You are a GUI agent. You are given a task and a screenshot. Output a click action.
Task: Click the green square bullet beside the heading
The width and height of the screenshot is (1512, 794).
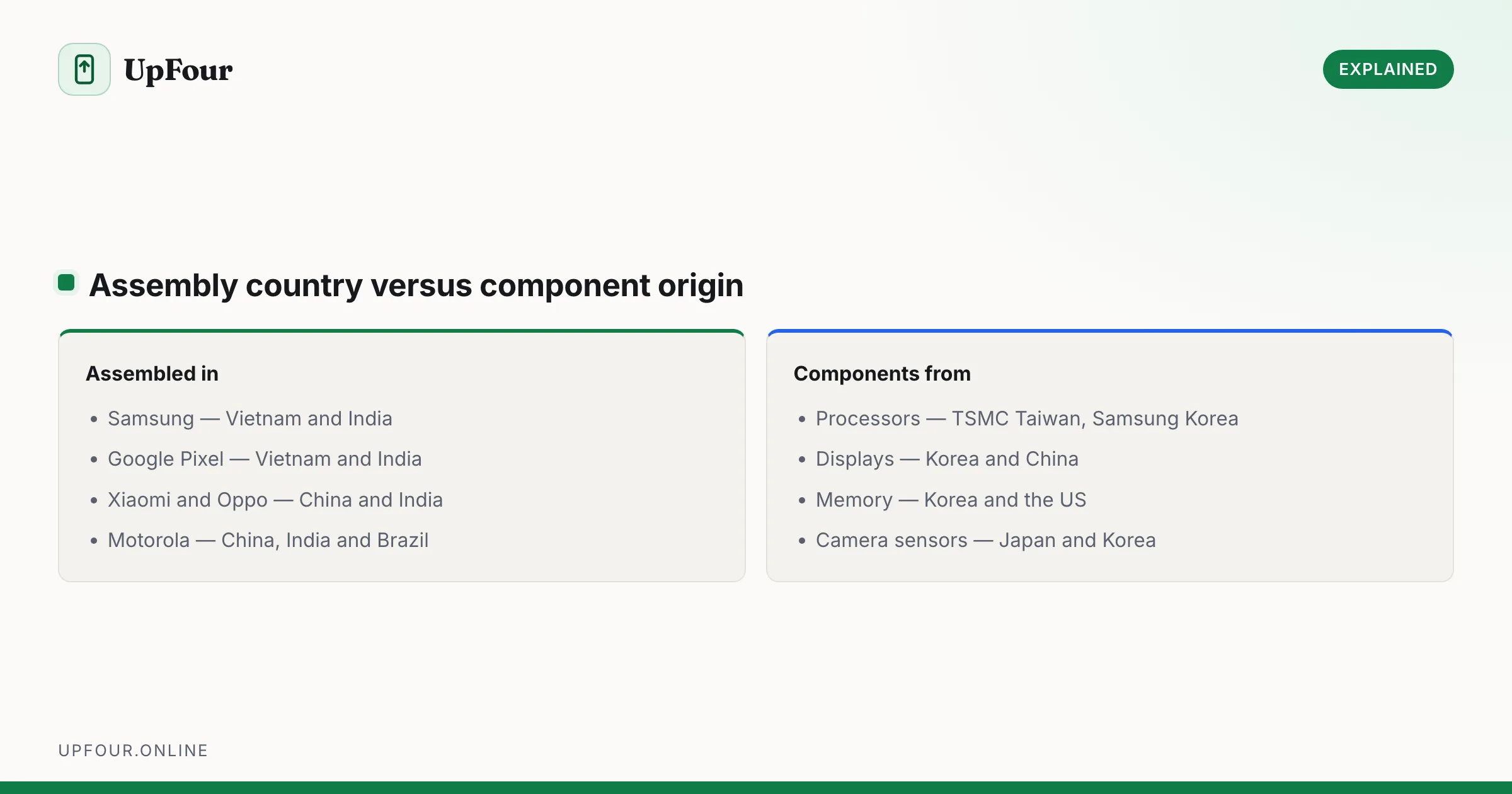[x=66, y=282]
